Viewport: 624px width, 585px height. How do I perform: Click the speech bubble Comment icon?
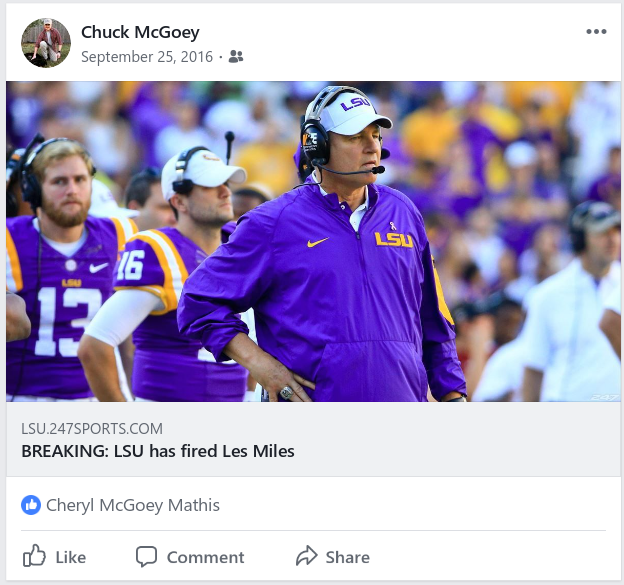click(x=147, y=556)
